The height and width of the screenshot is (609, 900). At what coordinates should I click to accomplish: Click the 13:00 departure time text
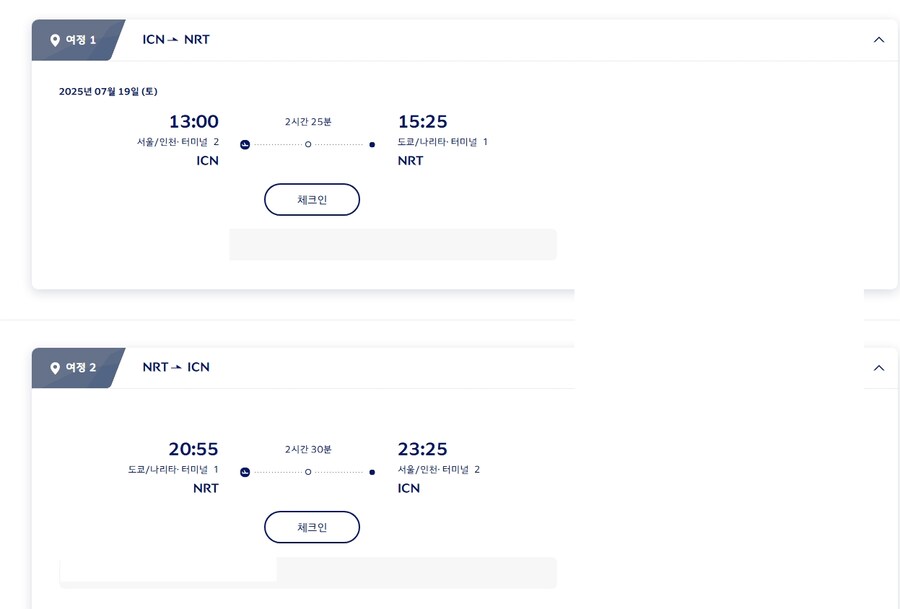pyautogui.click(x=193, y=122)
